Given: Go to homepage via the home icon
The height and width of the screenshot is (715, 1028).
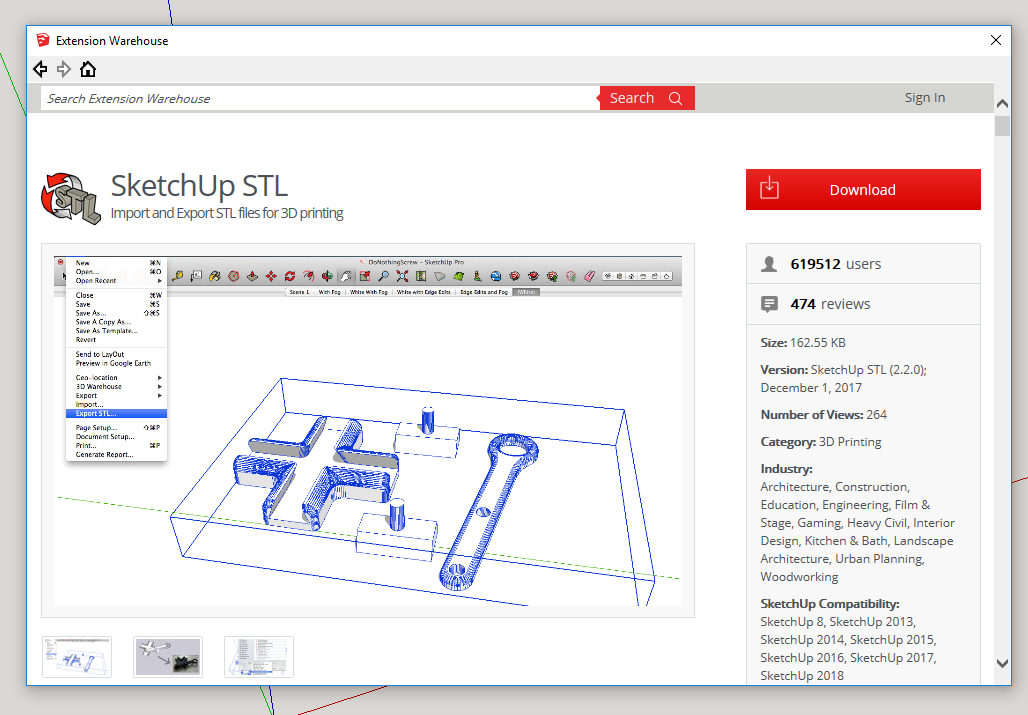Looking at the screenshot, I should (x=88, y=69).
